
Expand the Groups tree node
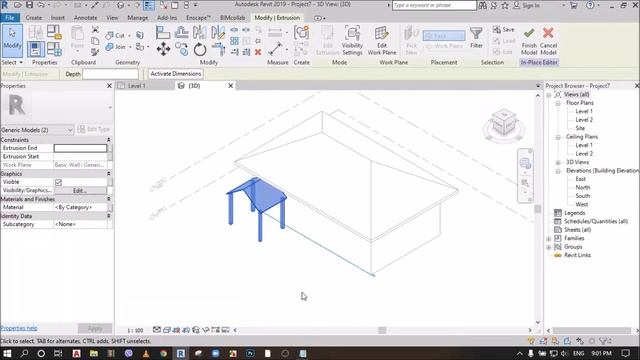549,247
